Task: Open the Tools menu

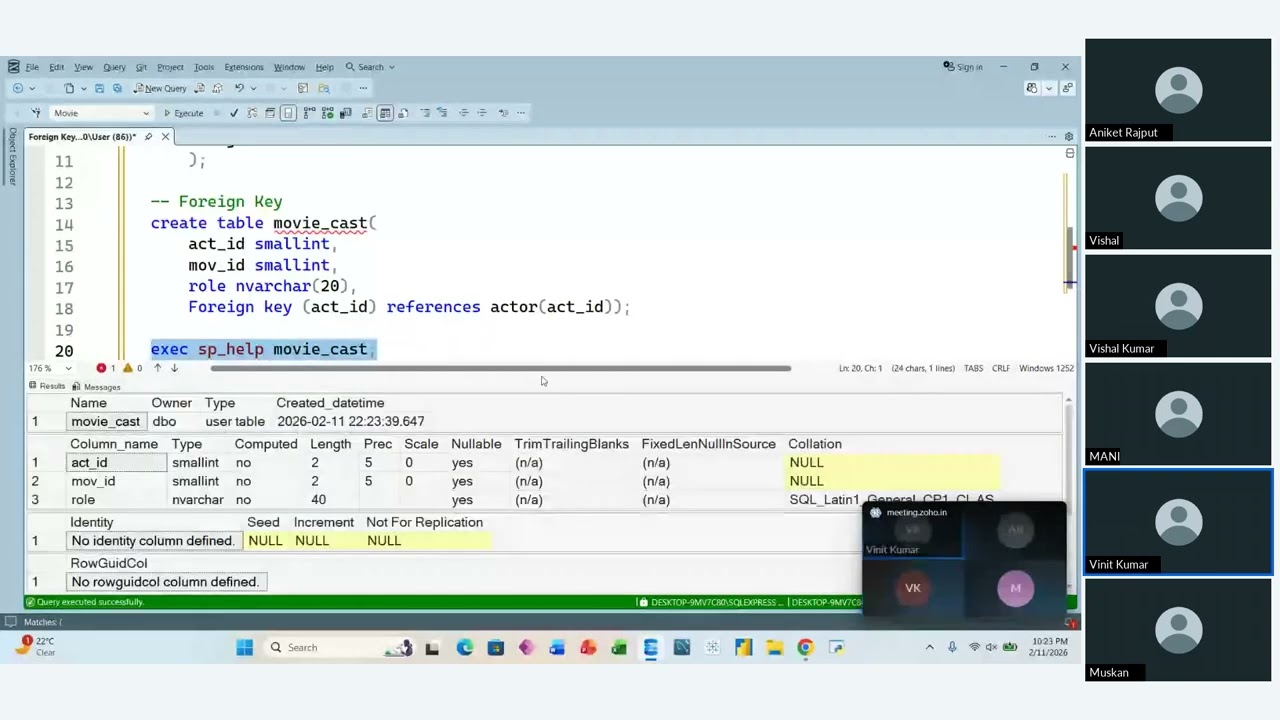Action: [x=204, y=67]
